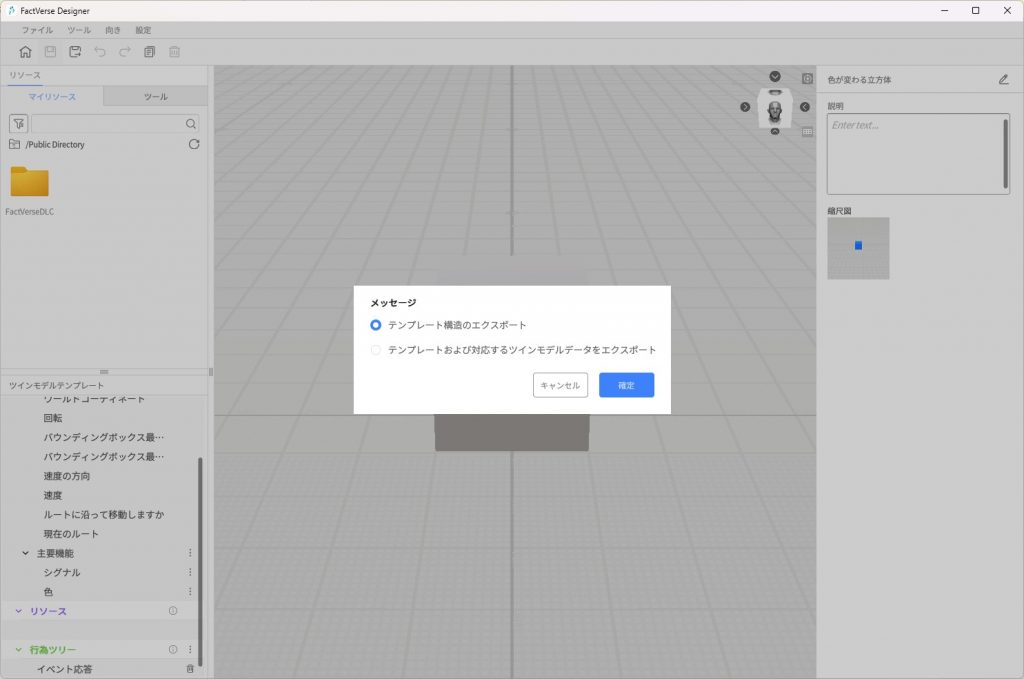Rotate the view cube using its left arrow
This screenshot has width=1024, height=679.
pos(745,107)
